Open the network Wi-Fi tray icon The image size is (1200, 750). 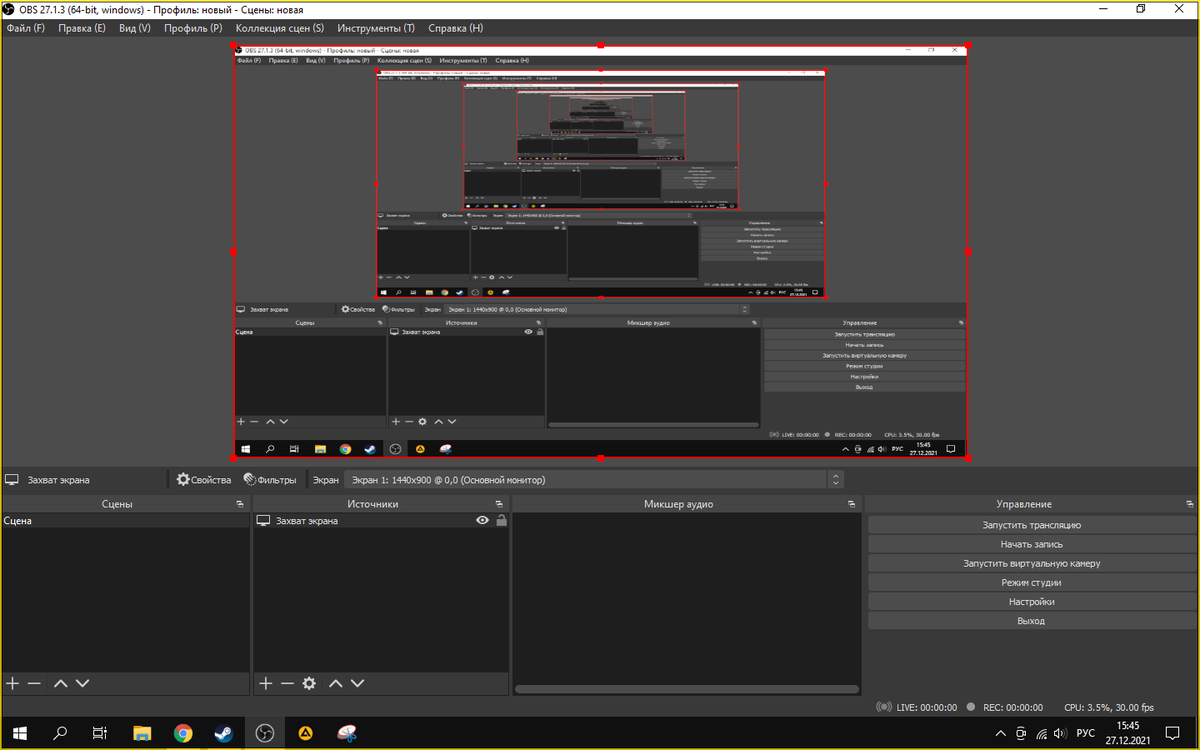tap(1040, 733)
